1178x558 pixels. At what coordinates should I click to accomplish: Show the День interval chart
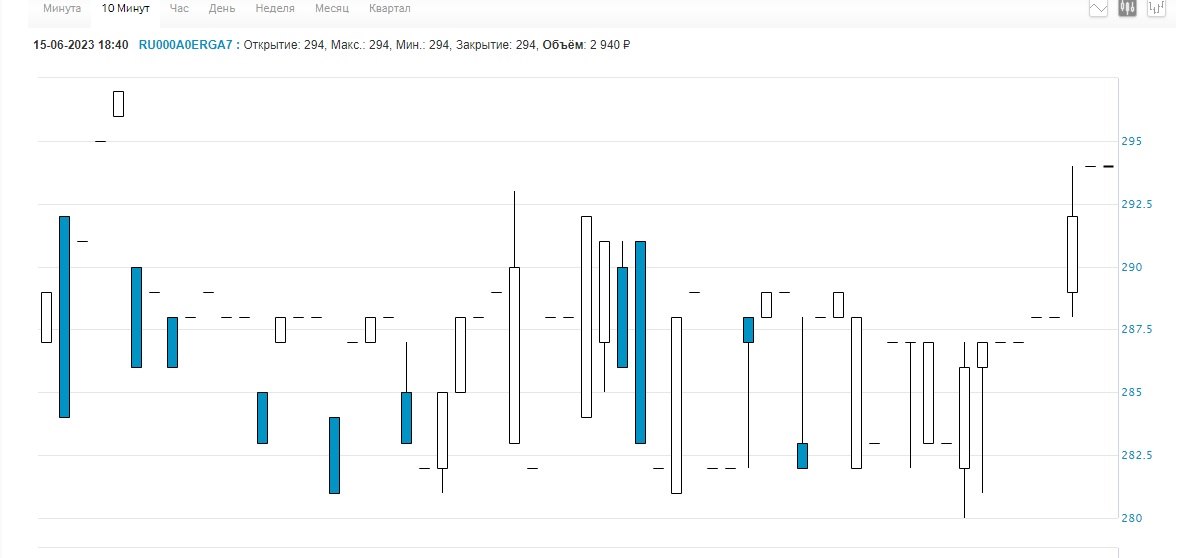[x=222, y=8]
